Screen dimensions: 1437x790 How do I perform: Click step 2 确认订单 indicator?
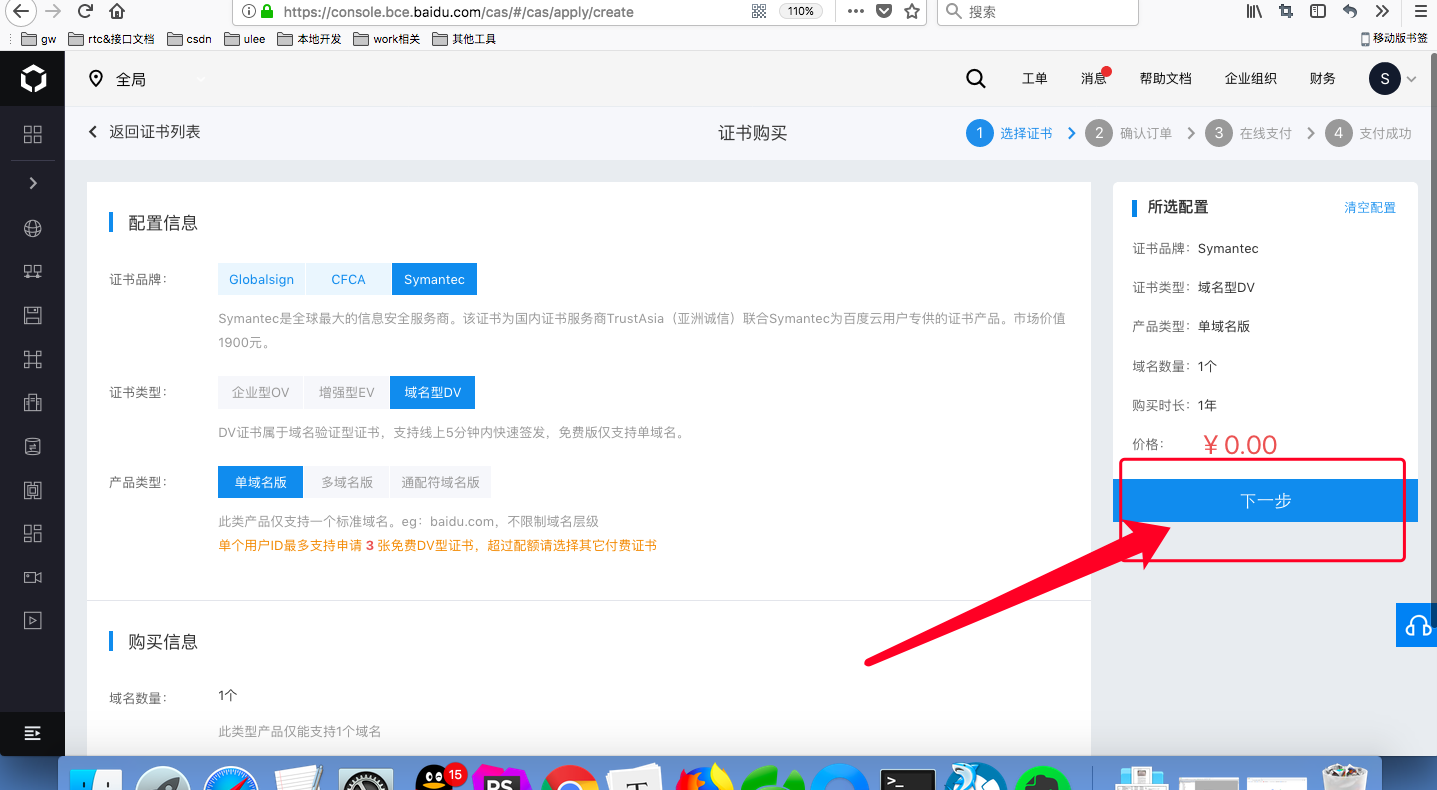[x=1128, y=133]
